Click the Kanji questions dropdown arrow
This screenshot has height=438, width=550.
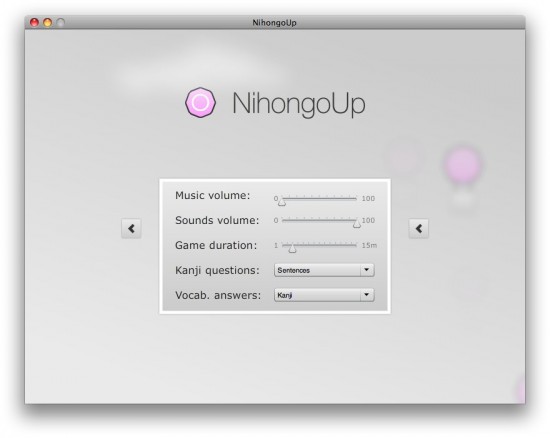coord(367,270)
